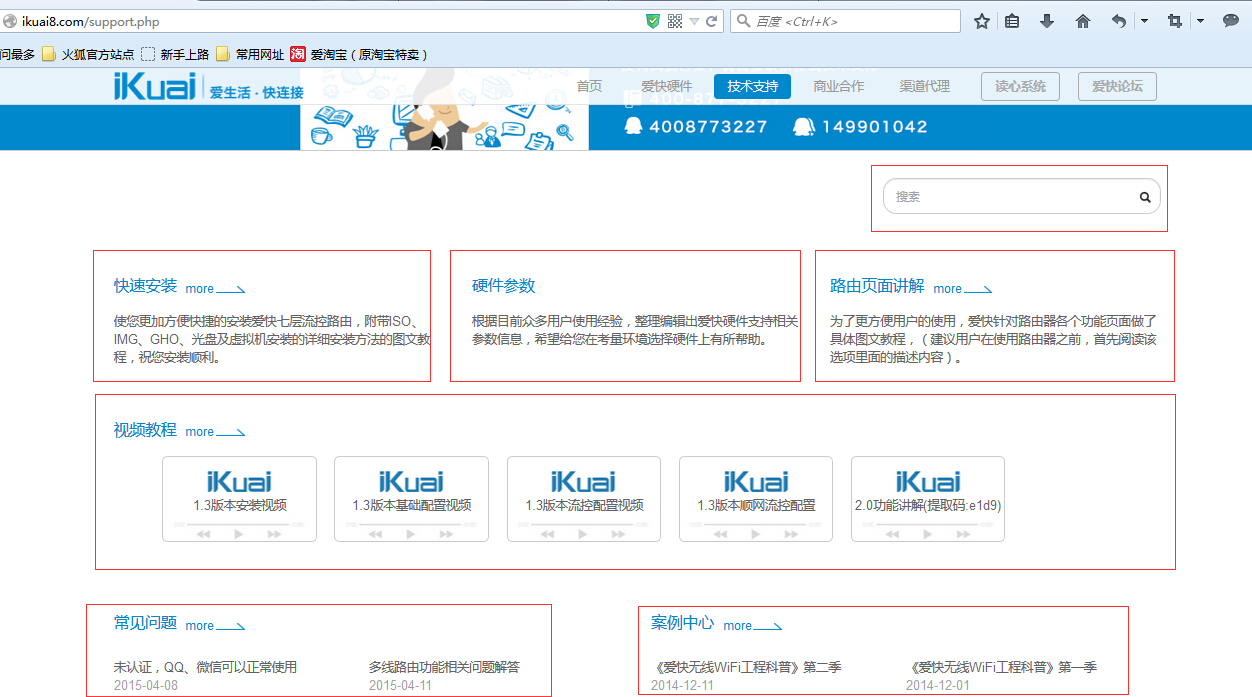Go to the 首页 nav item
The image size is (1252, 697).
(x=589, y=86)
